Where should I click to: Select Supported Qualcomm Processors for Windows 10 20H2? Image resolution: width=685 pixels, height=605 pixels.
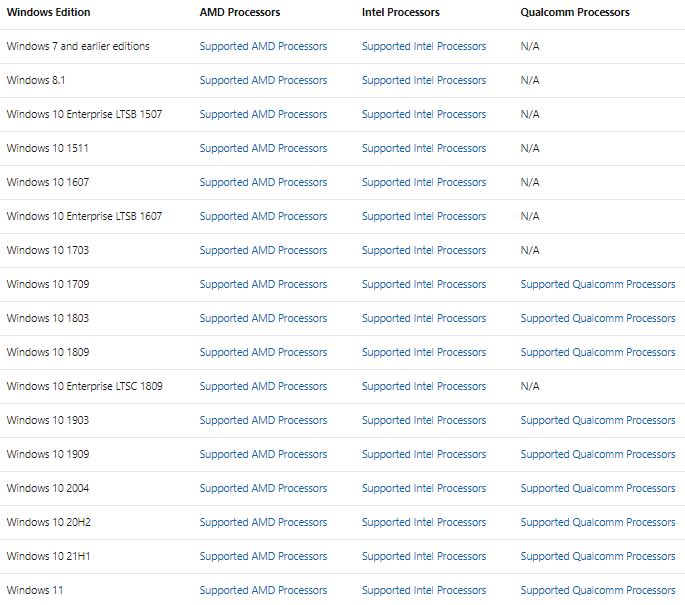(598, 522)
